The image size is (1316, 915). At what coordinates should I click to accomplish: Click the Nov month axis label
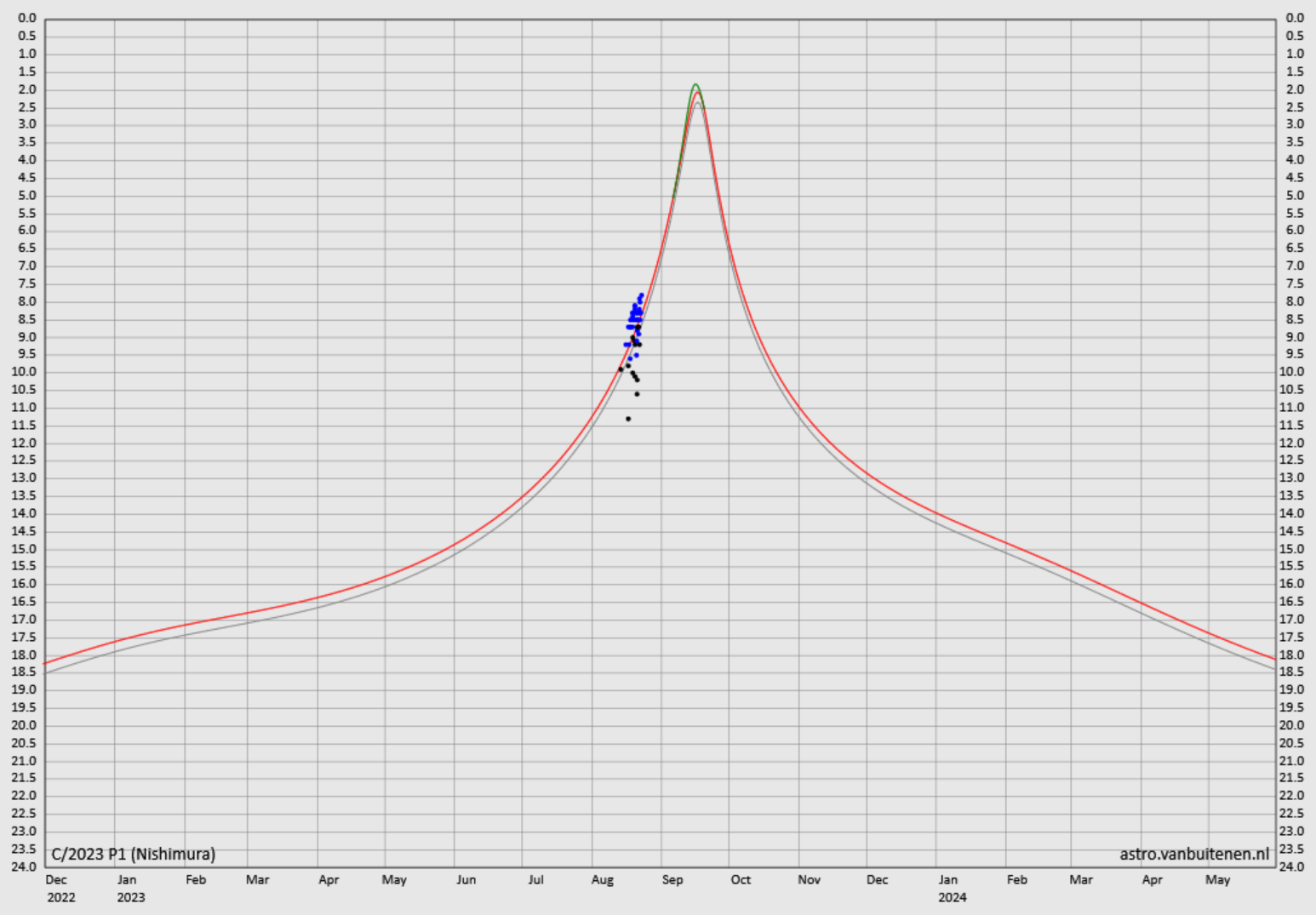(x=809, y=879)
